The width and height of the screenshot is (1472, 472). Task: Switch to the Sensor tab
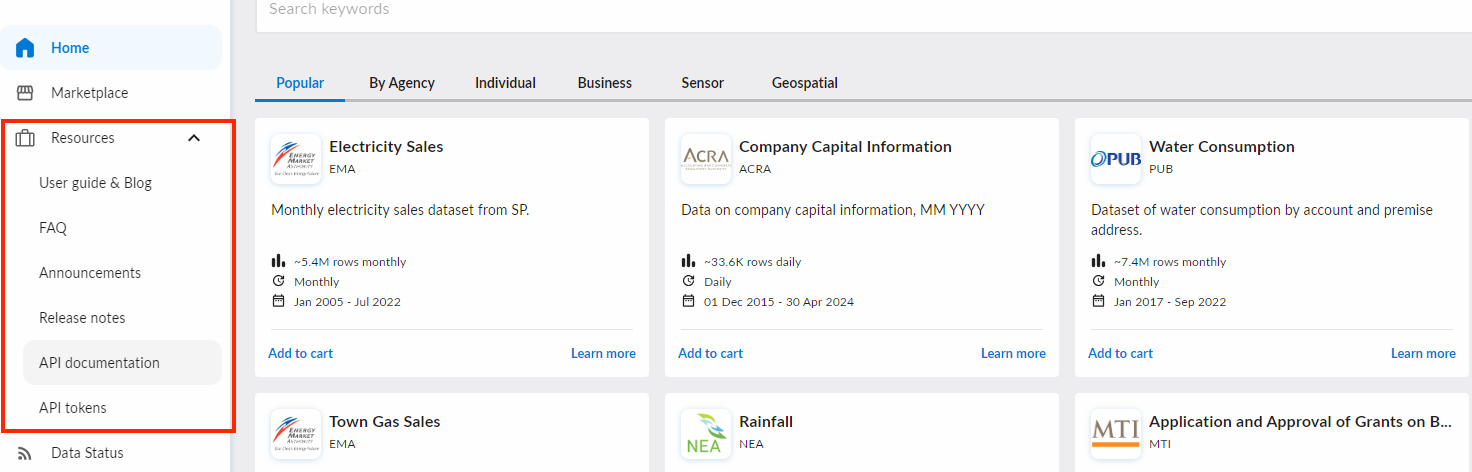[703, 83]
